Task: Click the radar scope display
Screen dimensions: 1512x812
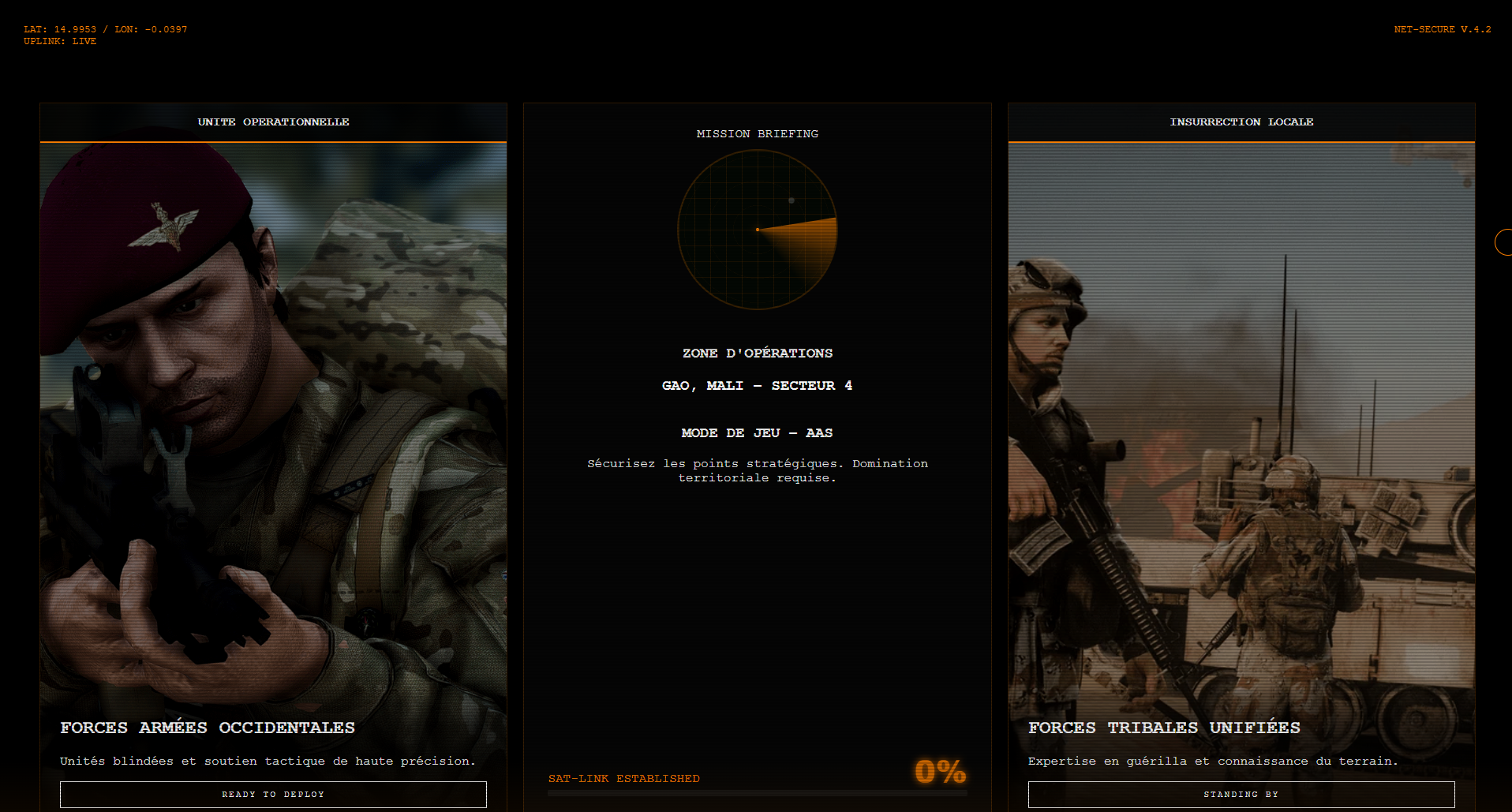Action: click(758, 230)
